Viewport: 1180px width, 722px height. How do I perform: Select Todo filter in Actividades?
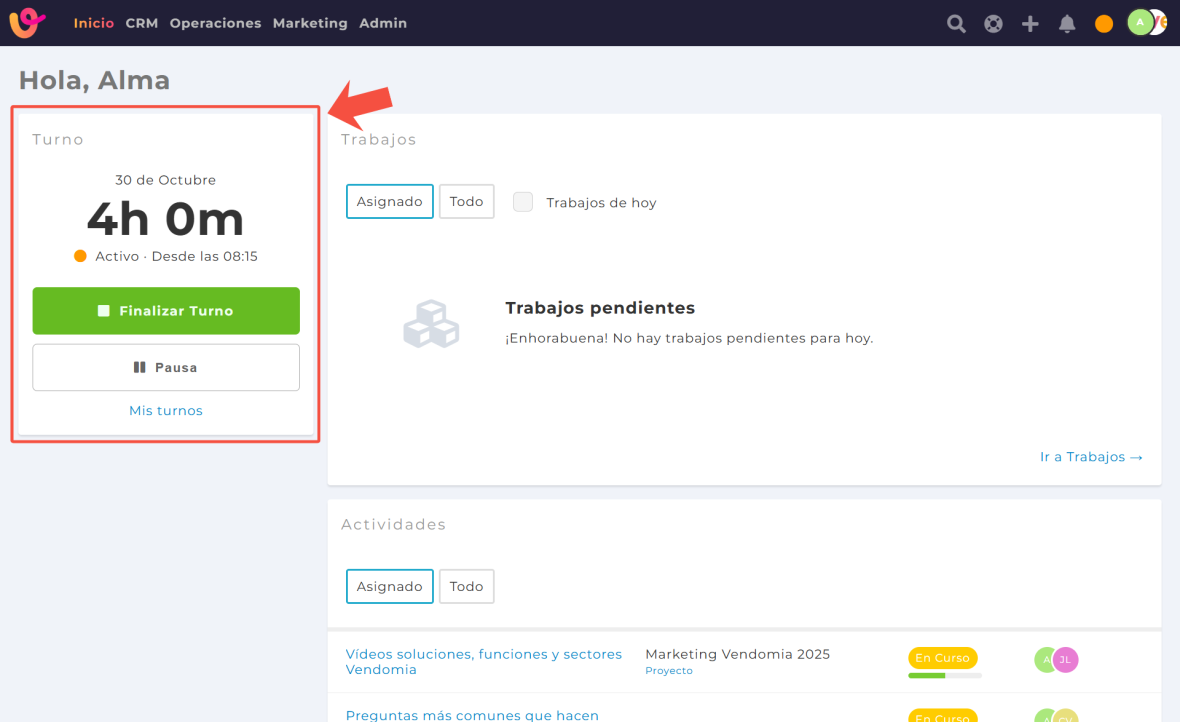pyautogui.click(x=466, y=587)
